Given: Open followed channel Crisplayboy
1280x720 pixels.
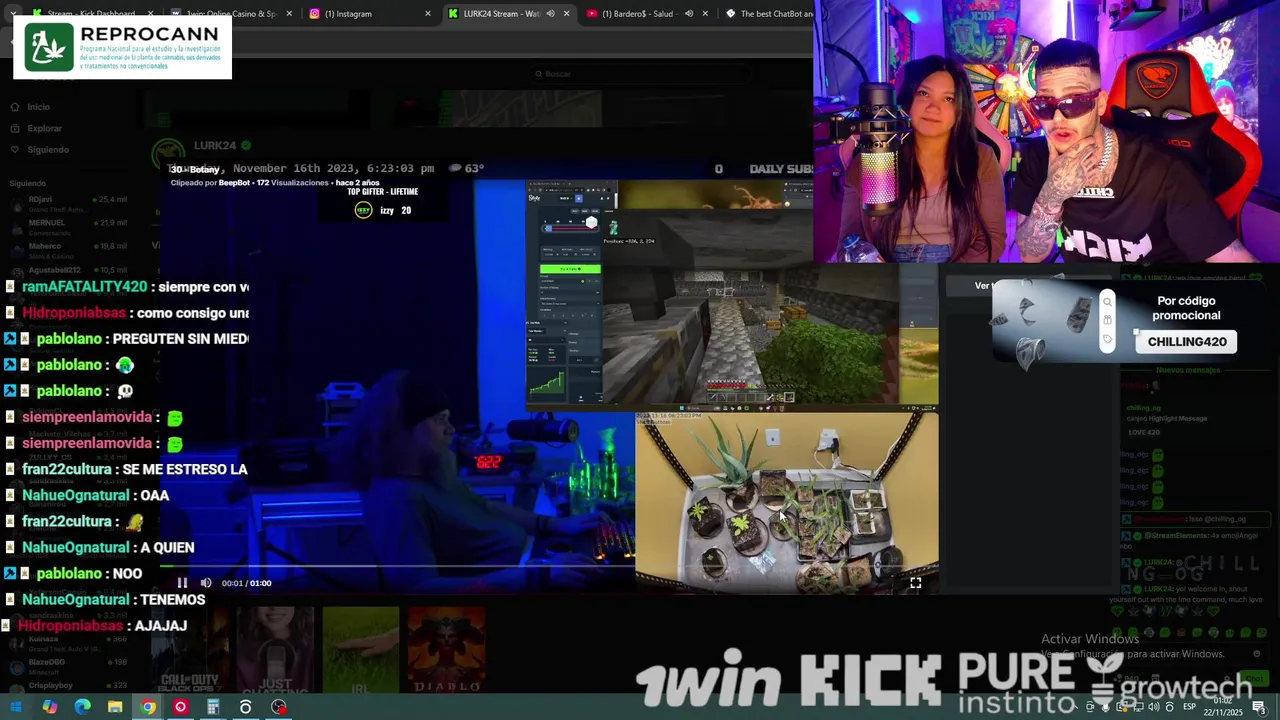Looking at the screenshot, I should pyautogui.click(x=70, y=687).
